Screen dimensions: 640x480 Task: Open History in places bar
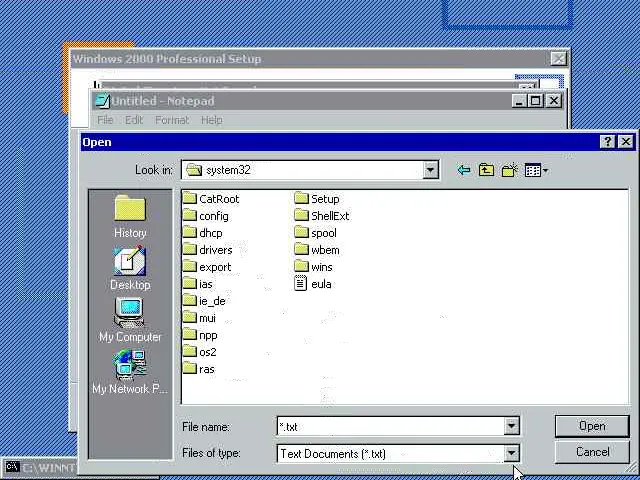tap(130, 216)
